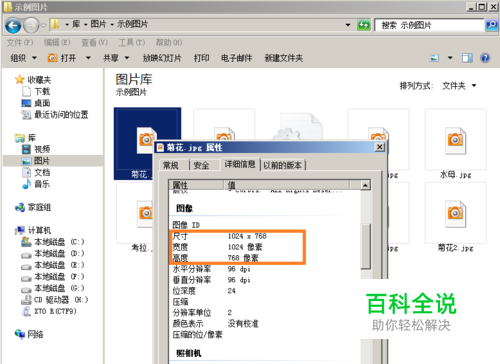Viewport: 500px width, 364px height.
Task: Click the green refresh icon in address bar
Action: coord(364,25)
